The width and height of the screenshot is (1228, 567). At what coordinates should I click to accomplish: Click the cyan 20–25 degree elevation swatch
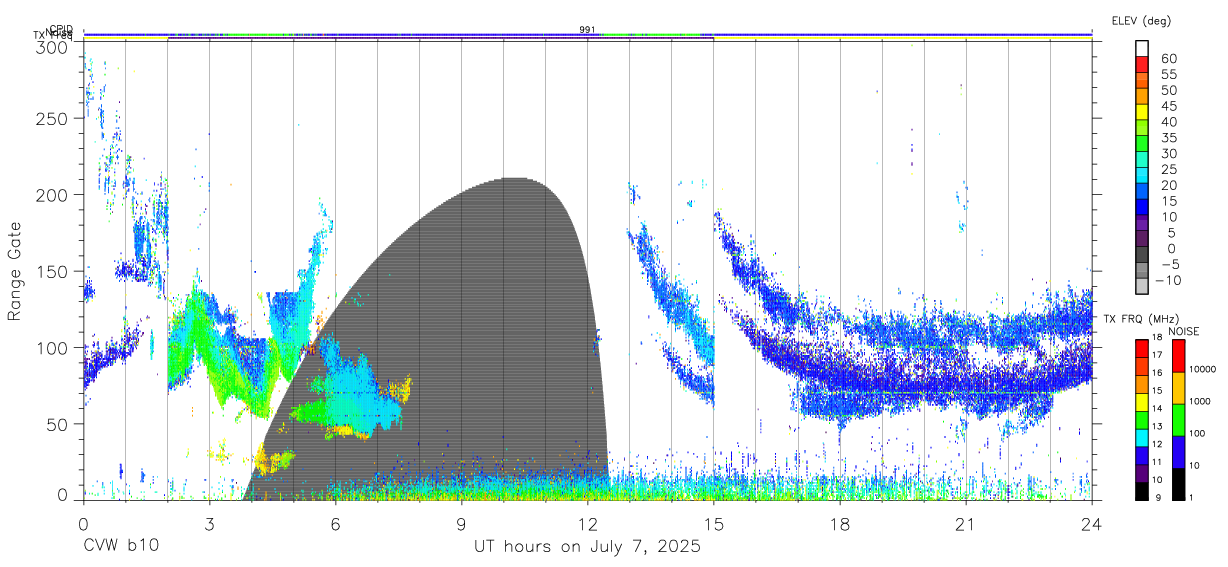point(1142,176)
